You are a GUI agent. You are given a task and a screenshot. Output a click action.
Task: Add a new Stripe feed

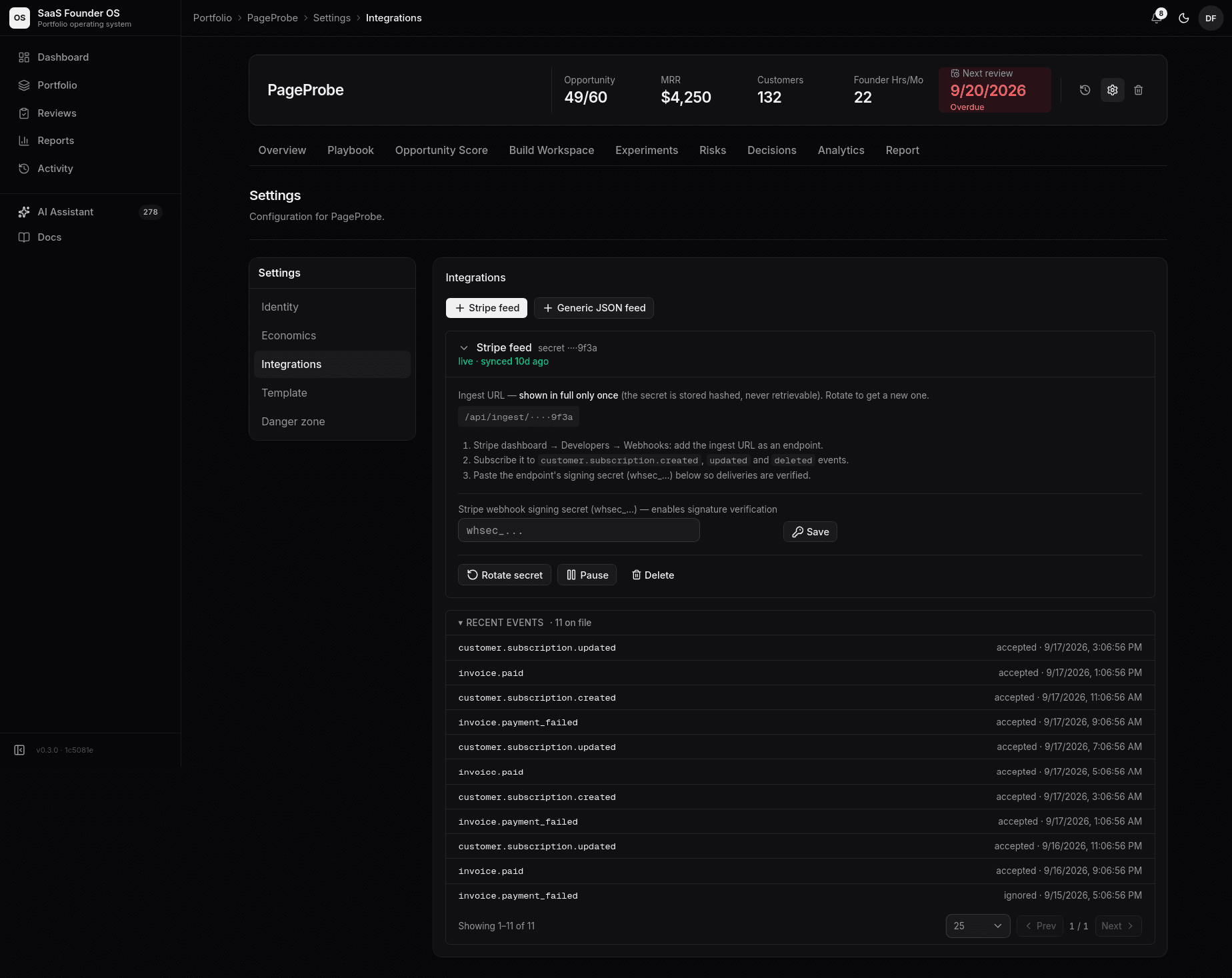[487, 308]
